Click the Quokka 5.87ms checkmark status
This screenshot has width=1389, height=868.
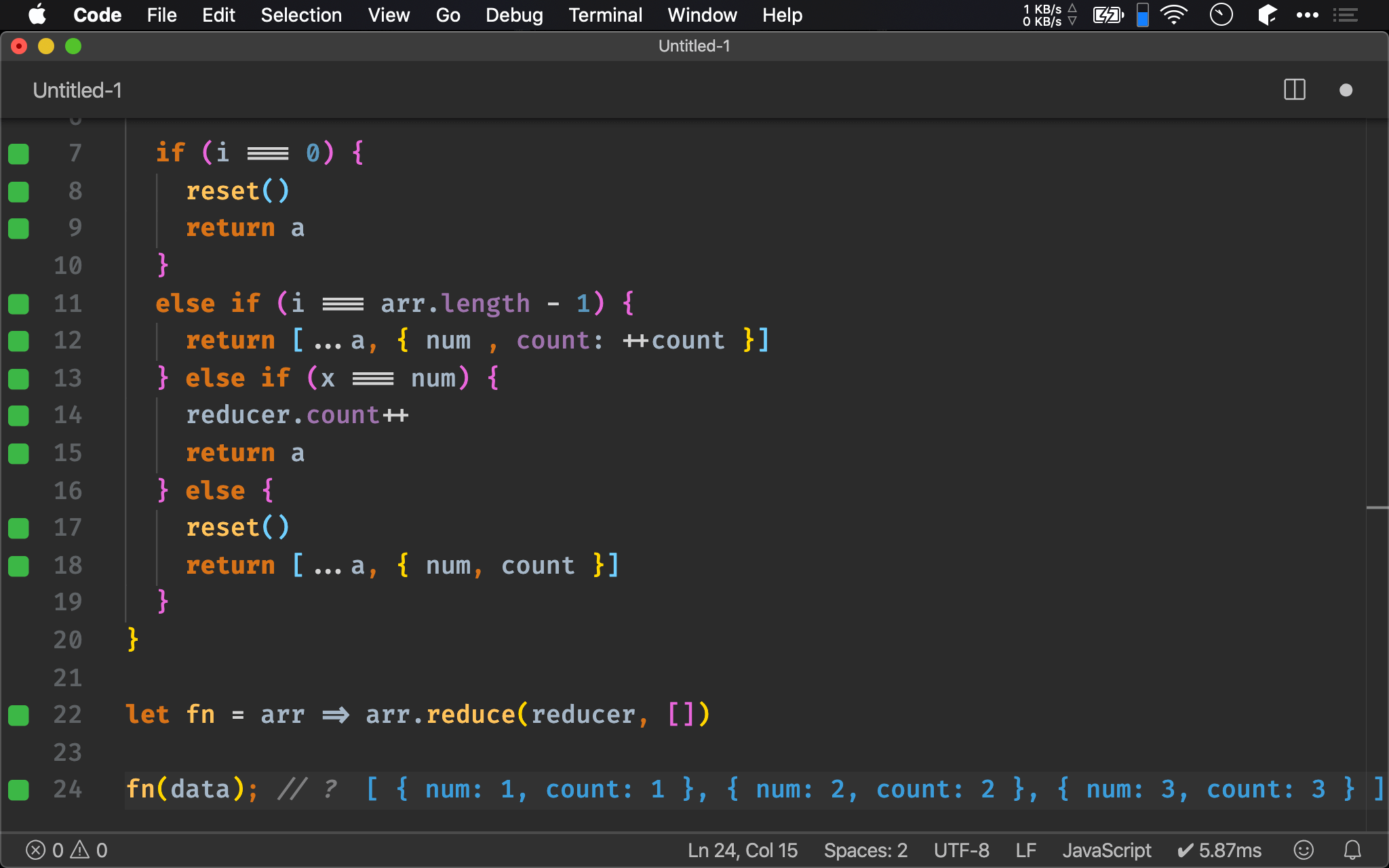1219,850
